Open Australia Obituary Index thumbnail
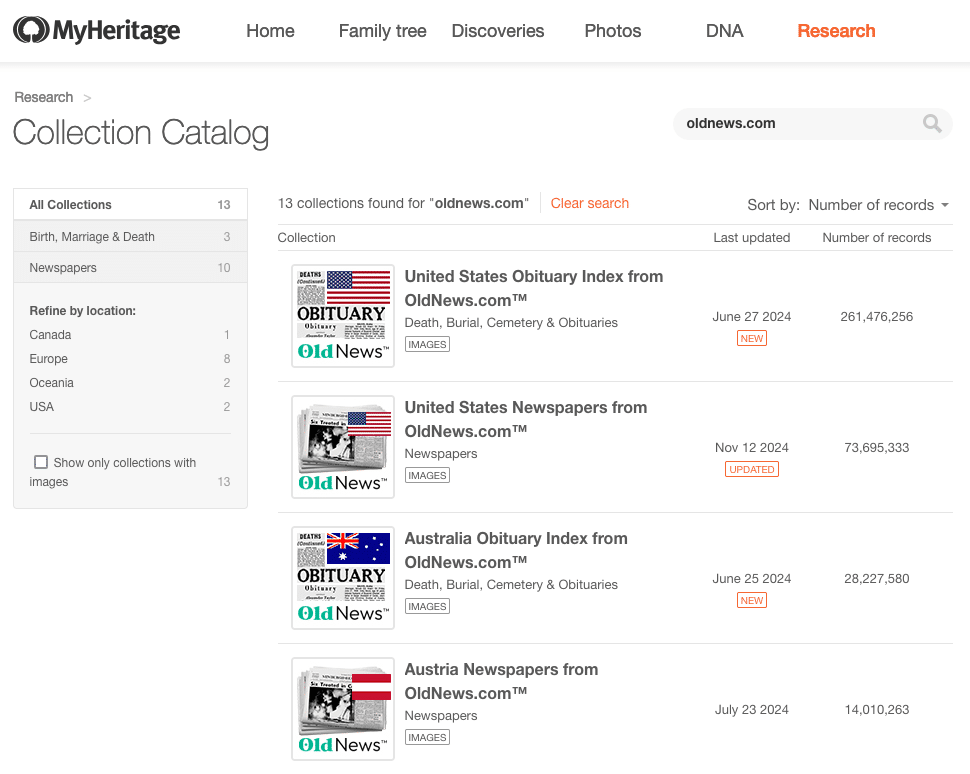This screenshot has height=774, width=970. [343, 578]
